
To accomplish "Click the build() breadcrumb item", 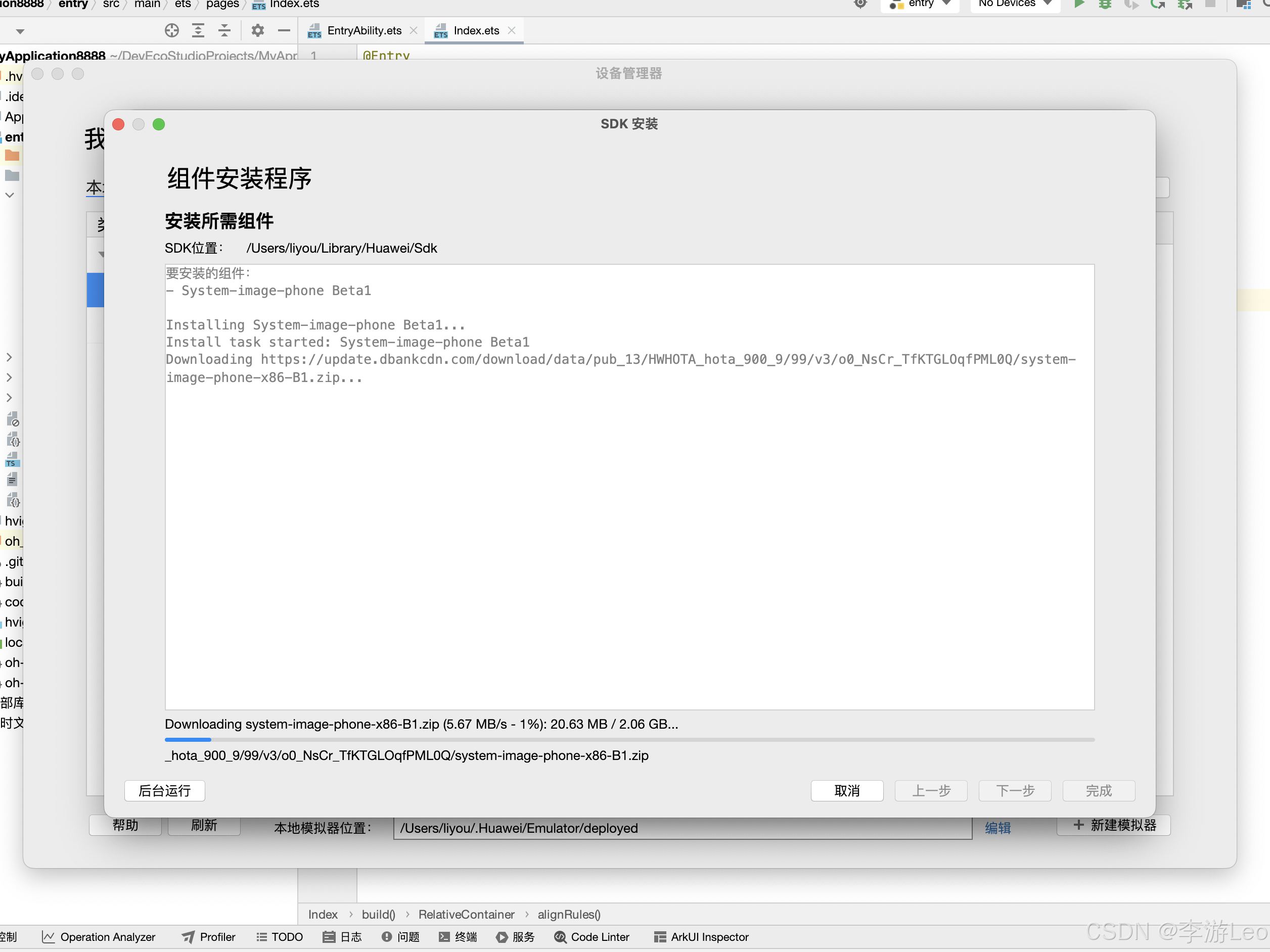I will click(x=378, y=915).
